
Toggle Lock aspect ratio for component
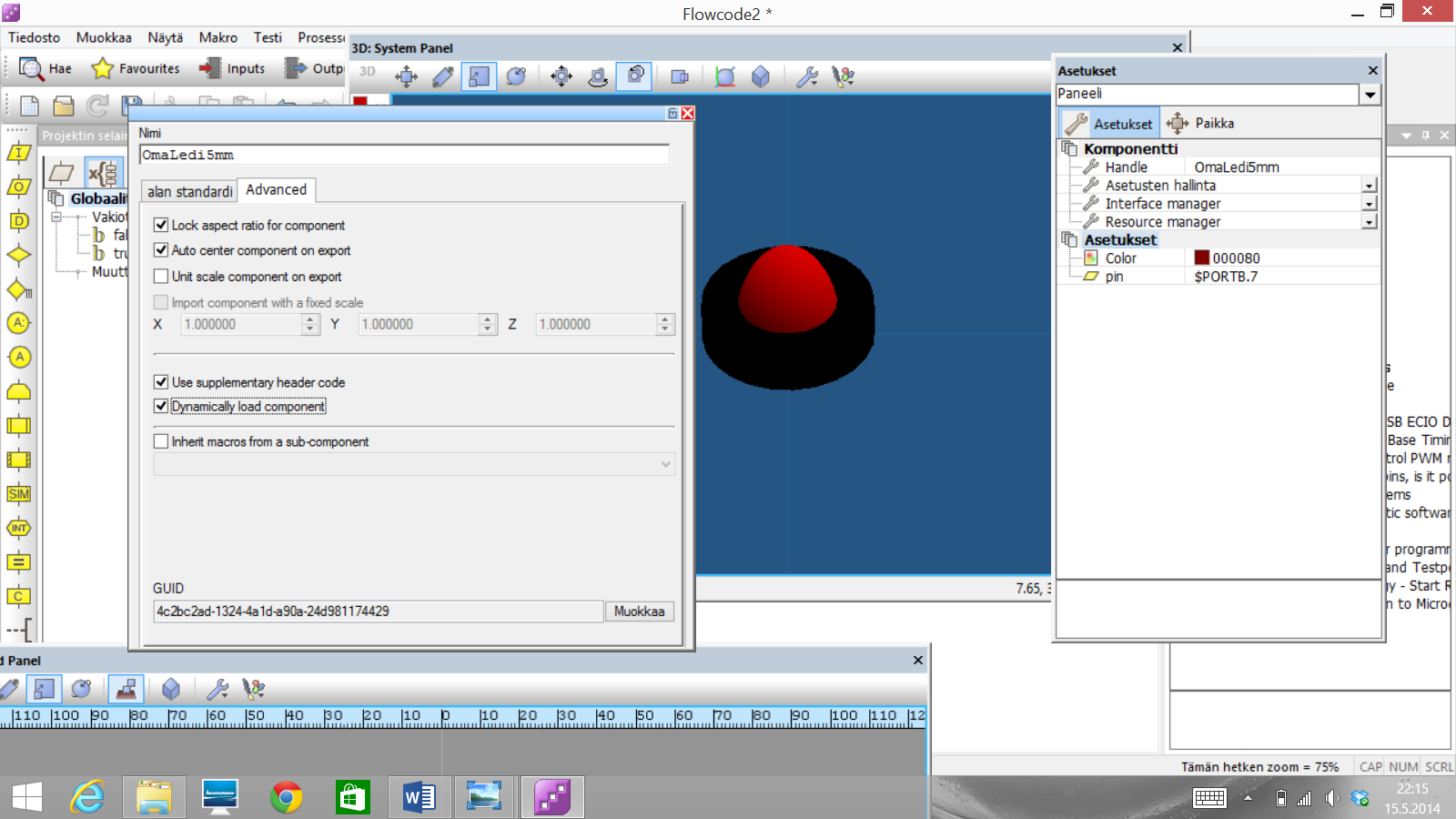161,225
